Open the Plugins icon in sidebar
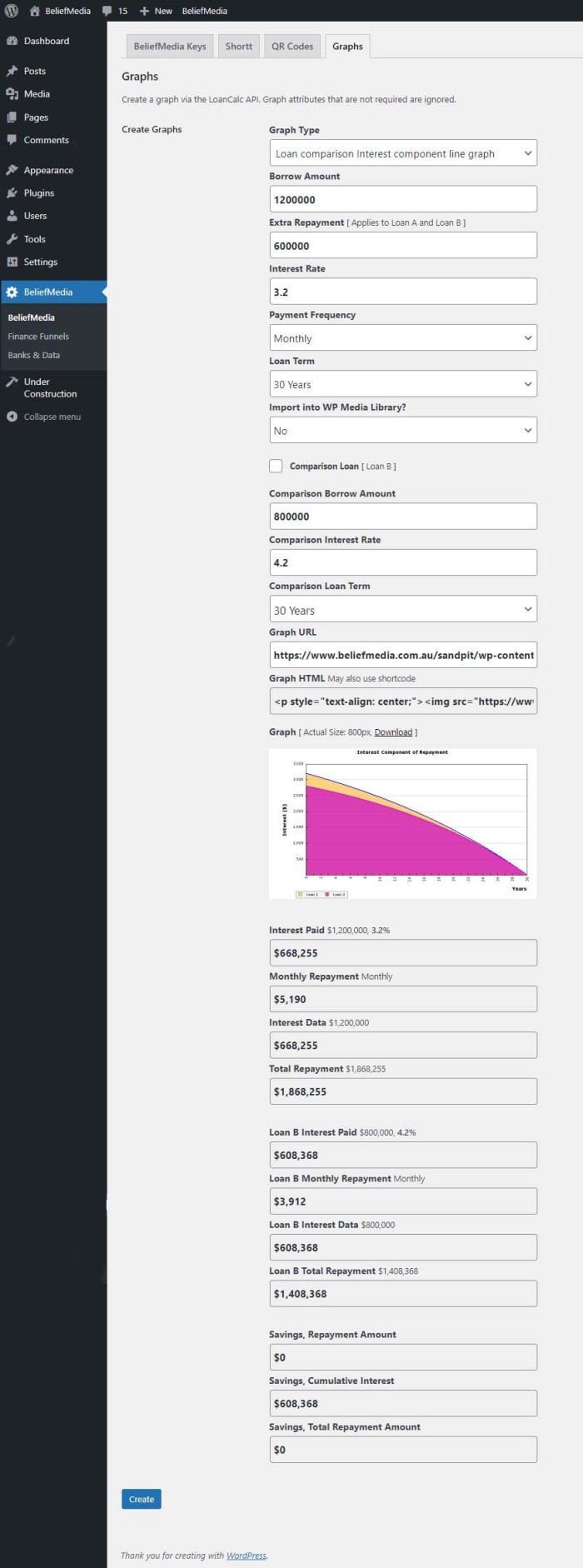Screen dimensions: 583x1568 (x=12, y=192)
